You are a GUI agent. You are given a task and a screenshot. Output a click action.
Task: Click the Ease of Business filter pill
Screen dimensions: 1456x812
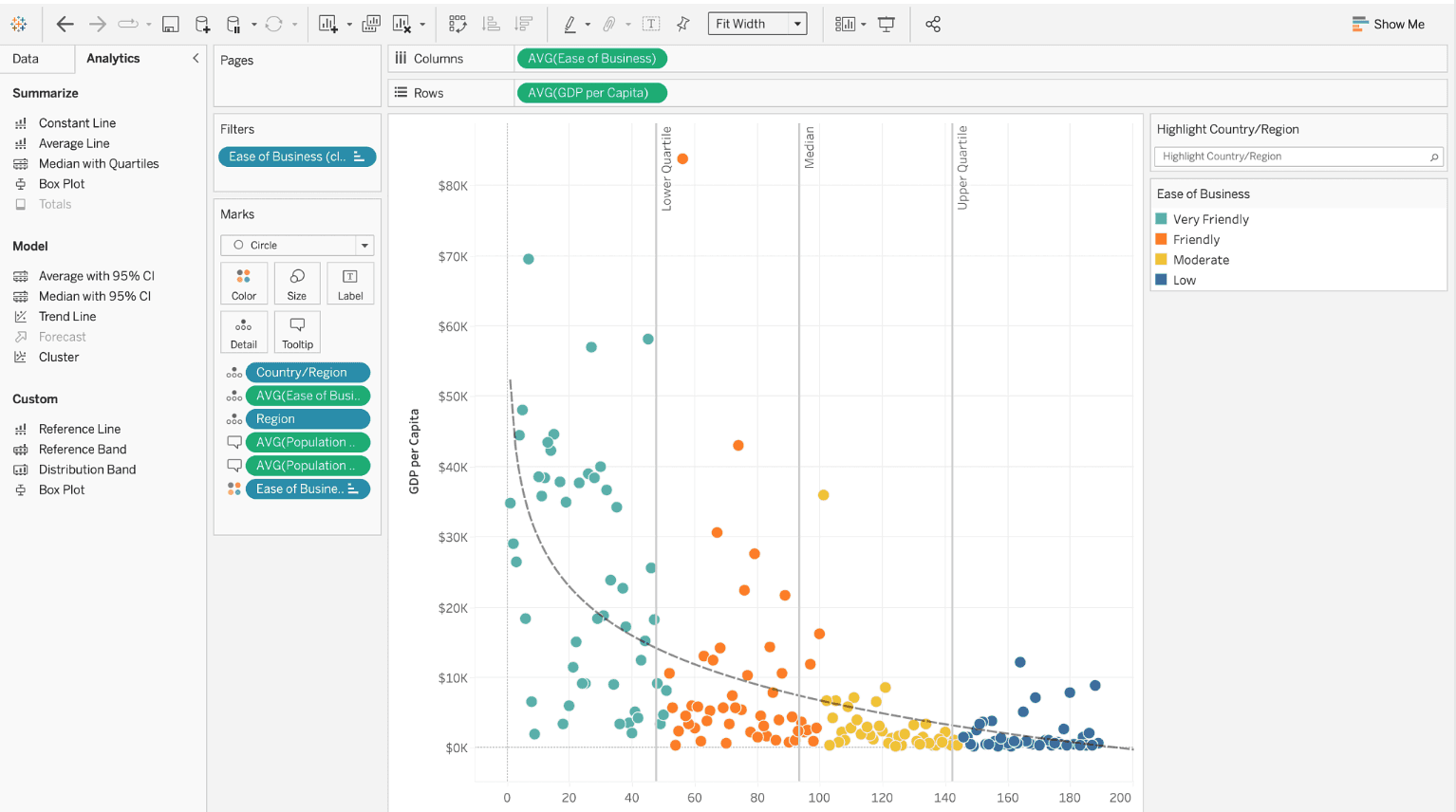pos(297,157)
